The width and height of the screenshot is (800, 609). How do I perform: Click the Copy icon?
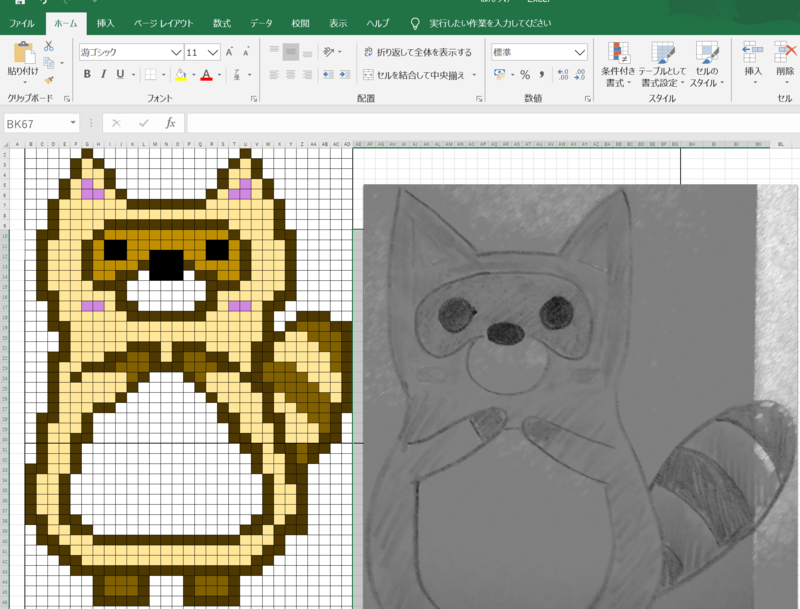pyautogui.click(x=49, y=63)
